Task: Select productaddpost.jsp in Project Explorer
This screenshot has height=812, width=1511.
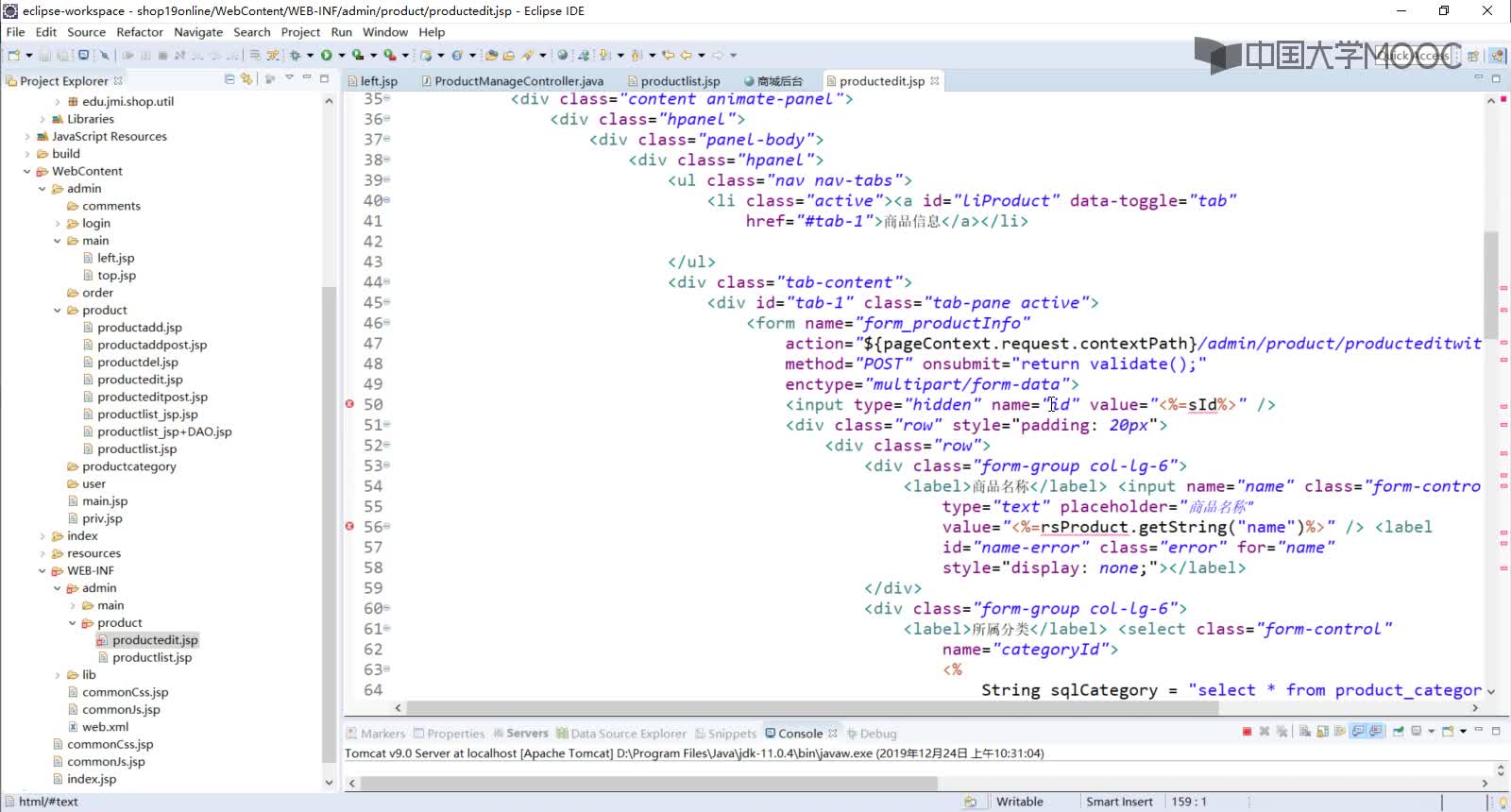Action: point(152,345)
